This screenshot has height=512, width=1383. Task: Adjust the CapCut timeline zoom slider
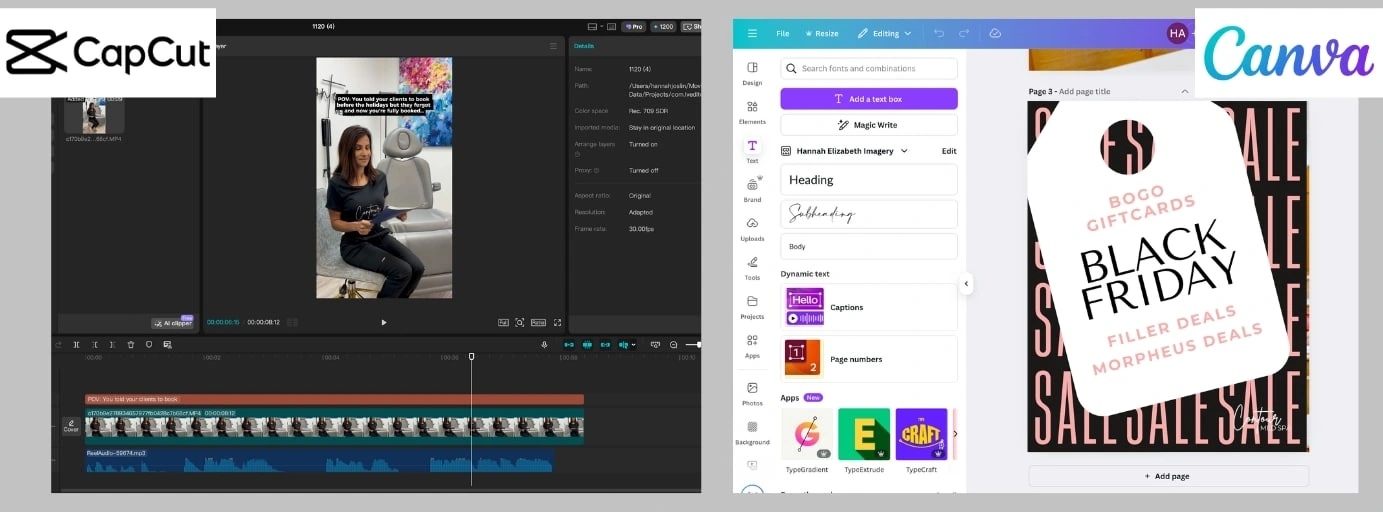tap(692, 344)
